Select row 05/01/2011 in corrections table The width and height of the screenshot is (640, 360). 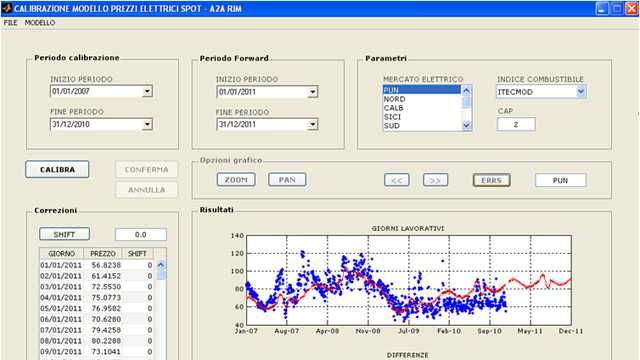(x=96, y=309)
